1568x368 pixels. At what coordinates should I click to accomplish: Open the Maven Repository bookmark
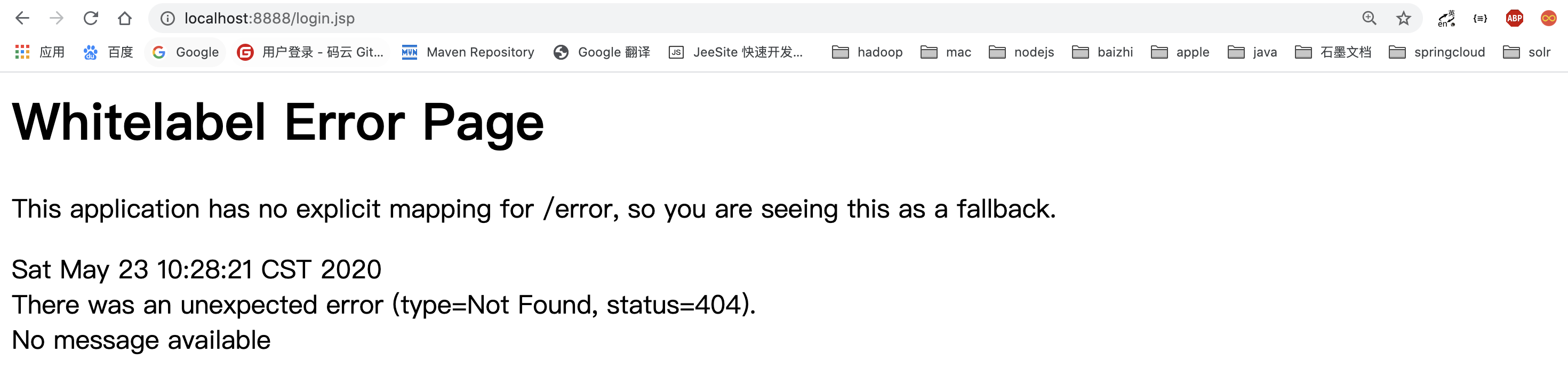tap(468, 52)
